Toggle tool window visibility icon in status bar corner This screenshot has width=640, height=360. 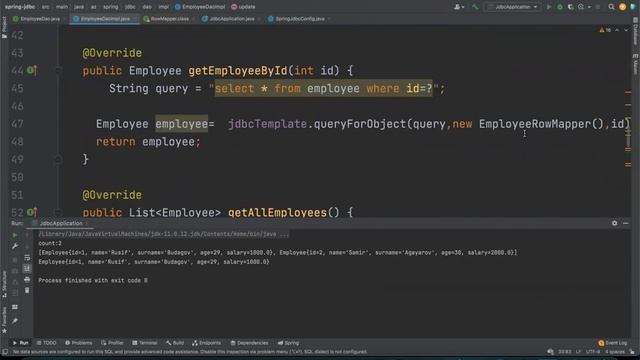[x=5, y=352]
